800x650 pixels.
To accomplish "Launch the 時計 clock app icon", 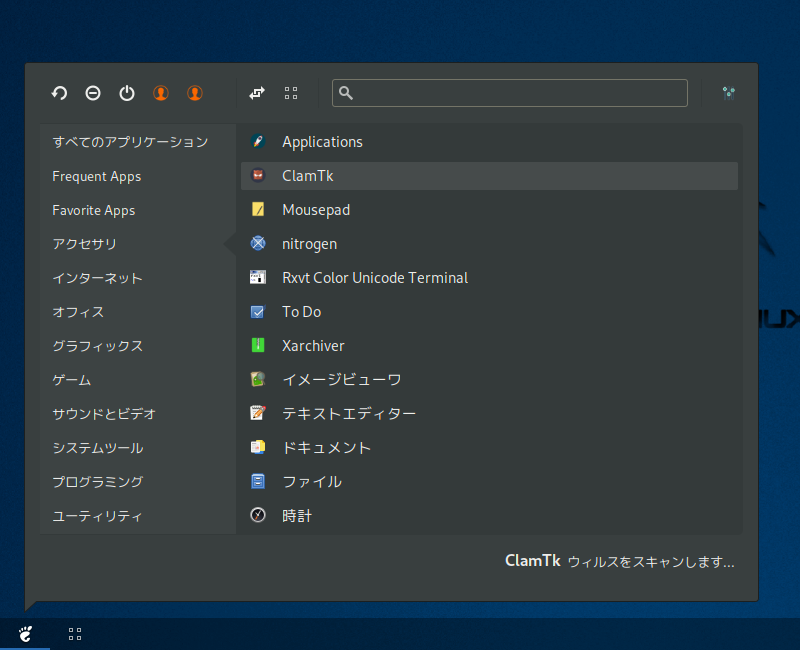I will (x=258, y=515).
